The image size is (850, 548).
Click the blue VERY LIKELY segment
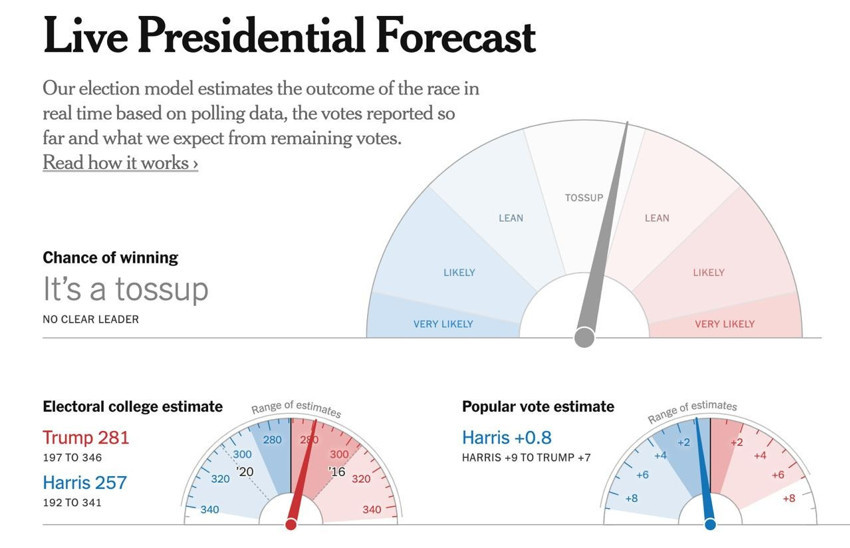coord(443,323)
